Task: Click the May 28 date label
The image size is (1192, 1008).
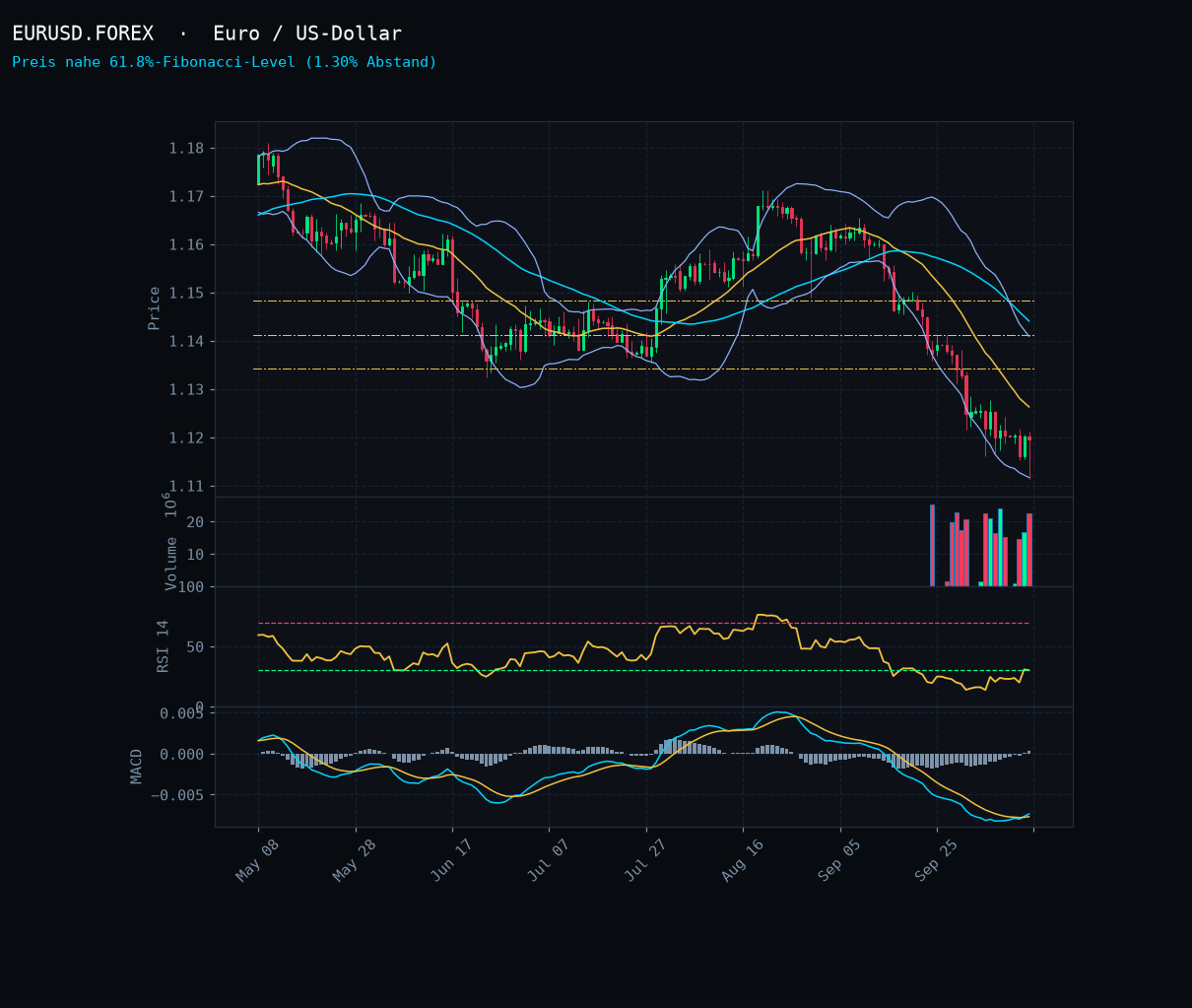Action: click(x=355, y=860)
